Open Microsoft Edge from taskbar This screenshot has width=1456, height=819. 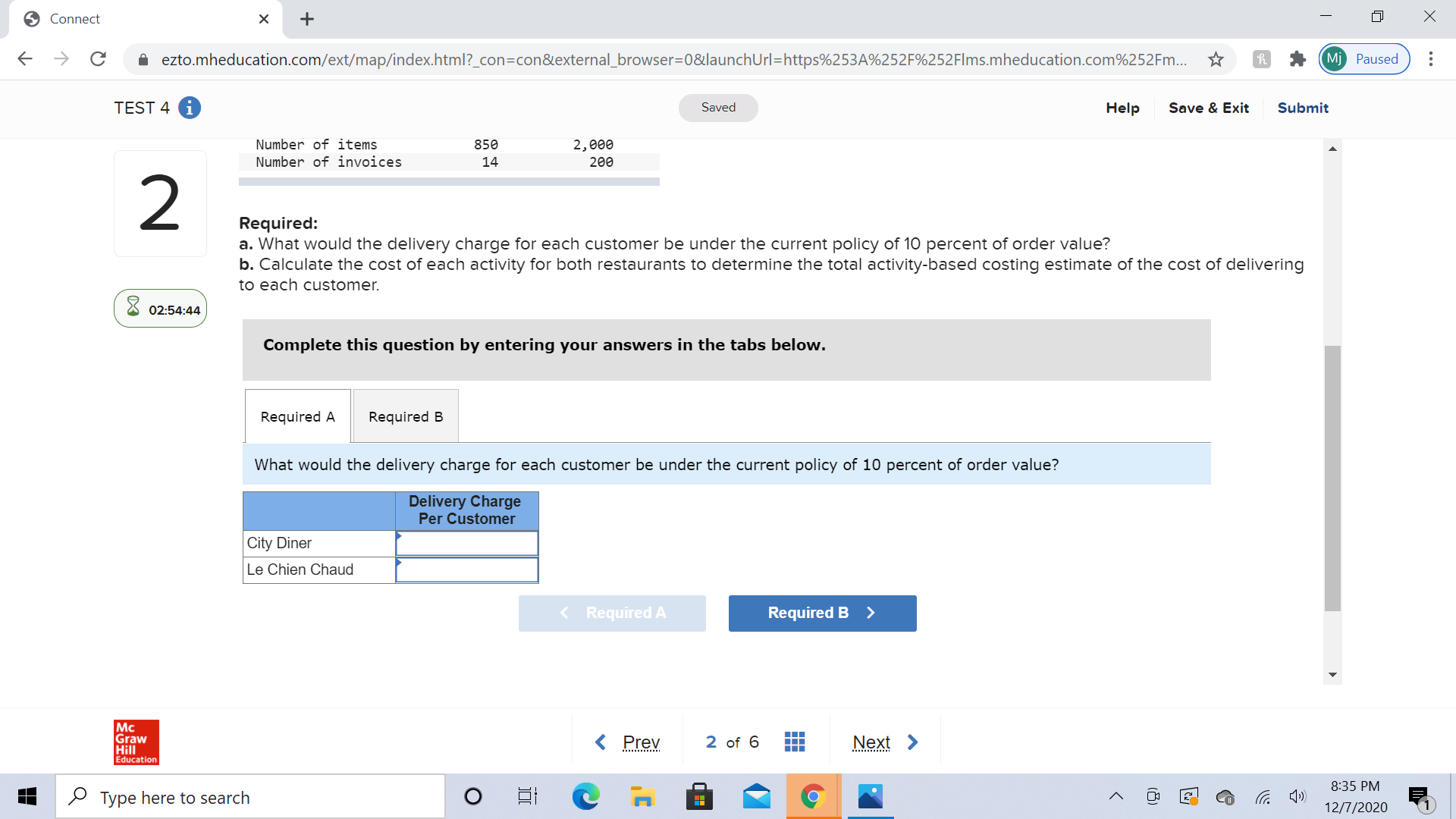[x=585, y=796]
